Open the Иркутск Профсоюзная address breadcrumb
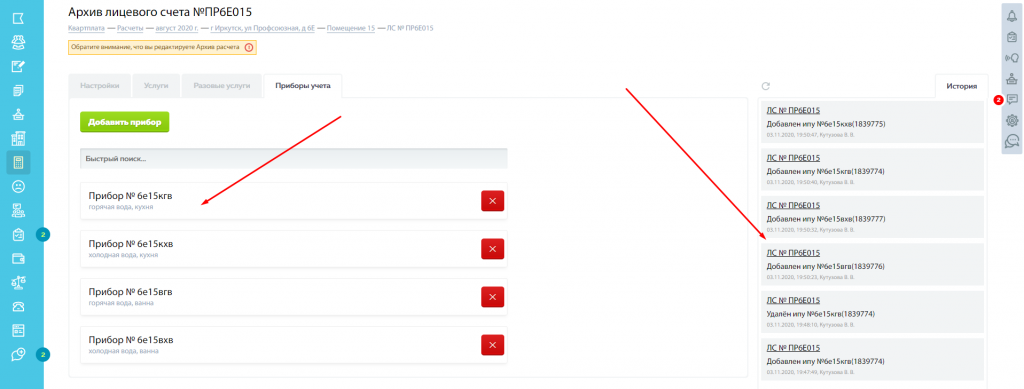 coord(262,28)
